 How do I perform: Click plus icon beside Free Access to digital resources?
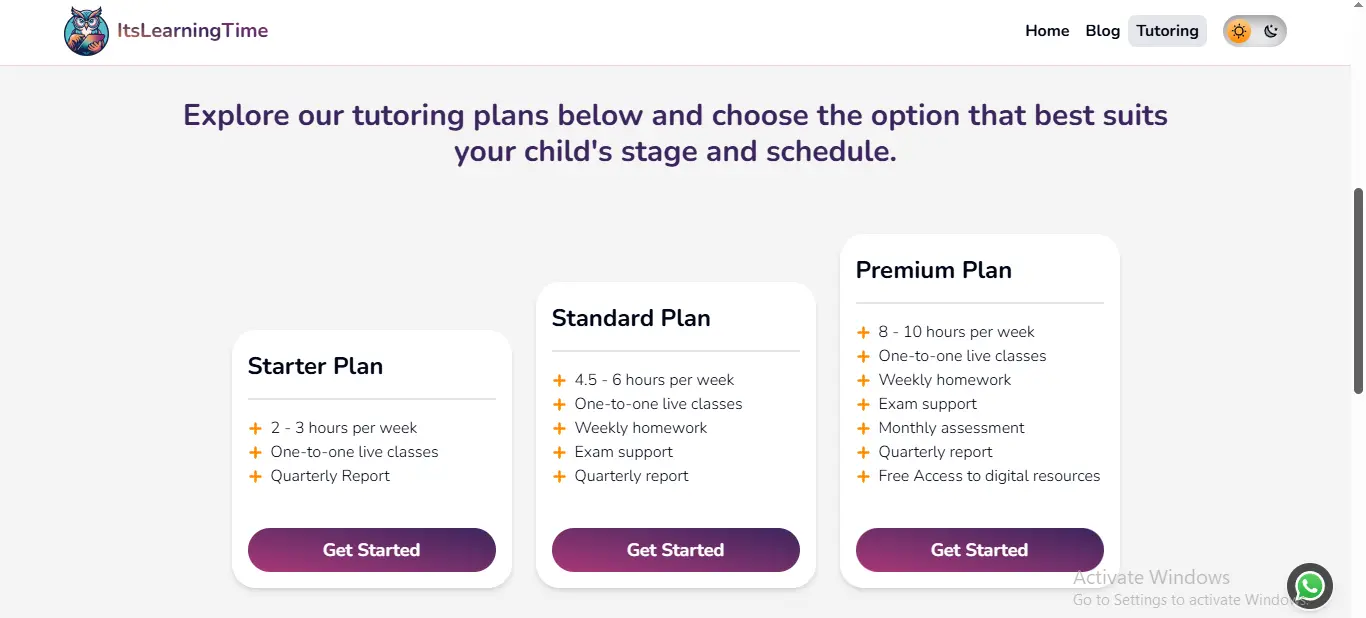click(863, 476)
